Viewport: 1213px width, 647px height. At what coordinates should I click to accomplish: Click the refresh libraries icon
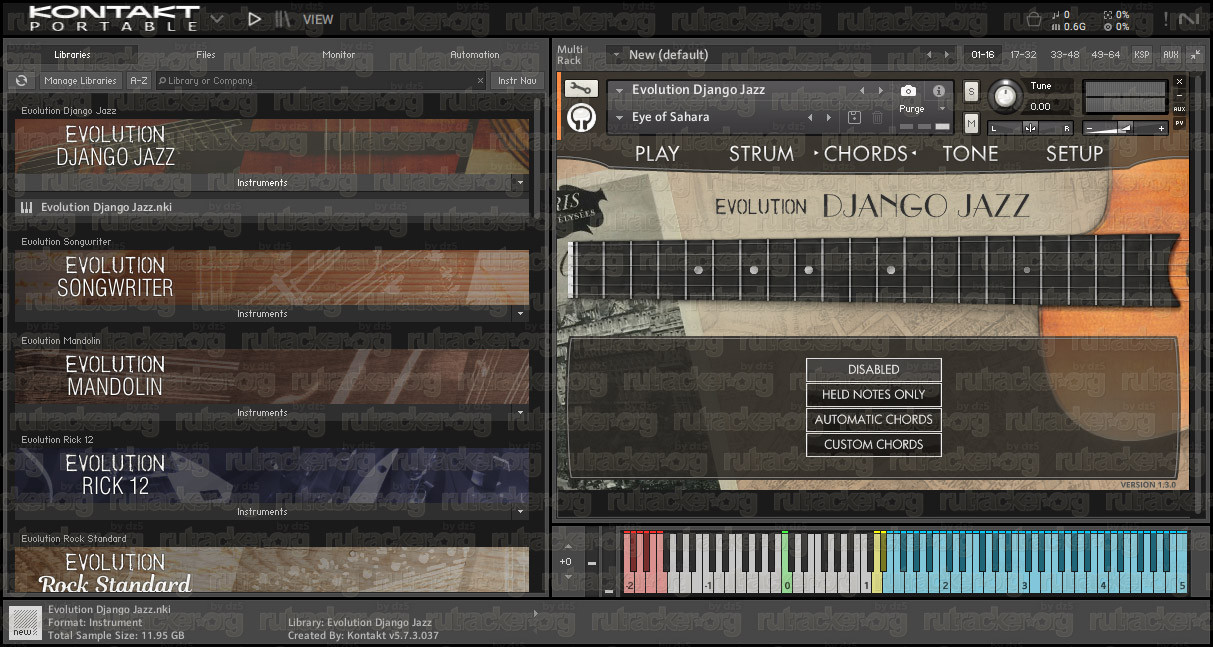21,81
